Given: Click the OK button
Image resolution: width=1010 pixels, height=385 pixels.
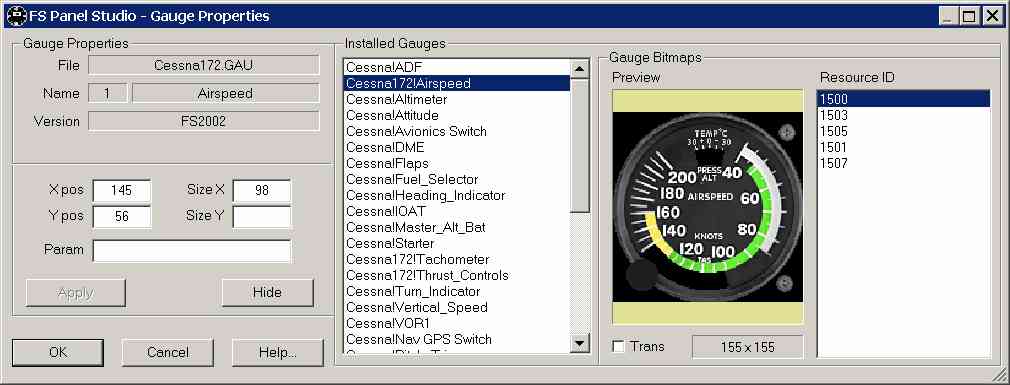Looking at the screenshot, I should click(57, 352).
